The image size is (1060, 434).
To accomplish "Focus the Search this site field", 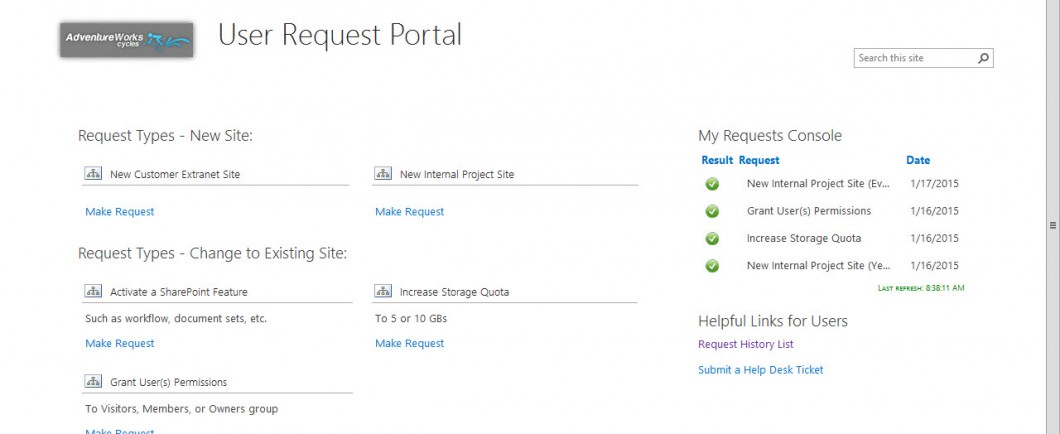I will point(914,58).
